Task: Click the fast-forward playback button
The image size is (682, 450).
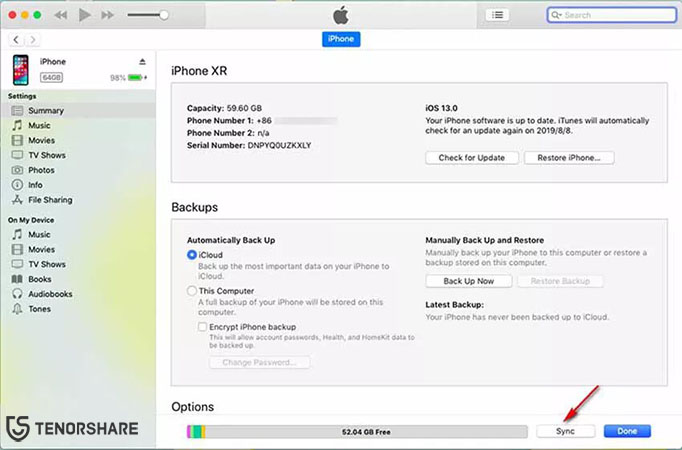Action: (x=107, y=15)
